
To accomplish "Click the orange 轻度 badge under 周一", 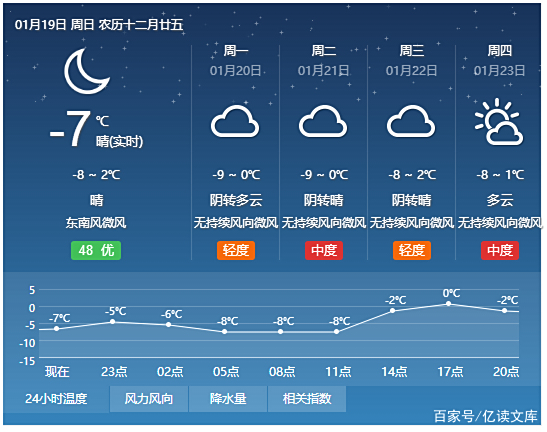I will pos(236,251).
